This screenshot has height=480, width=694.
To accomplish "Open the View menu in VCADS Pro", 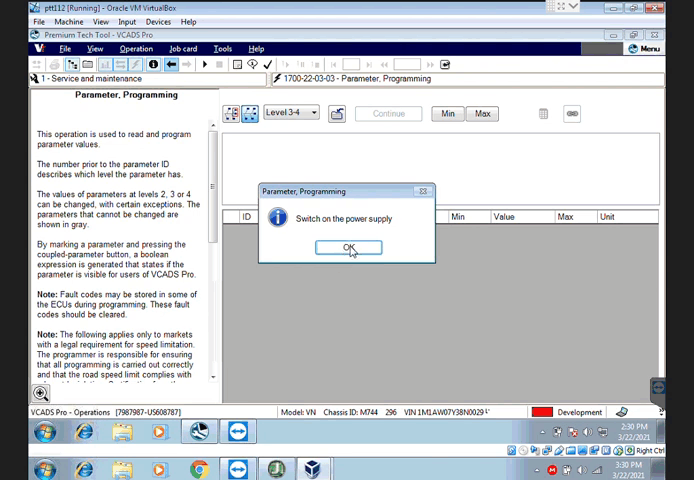I will pos(95,49).
